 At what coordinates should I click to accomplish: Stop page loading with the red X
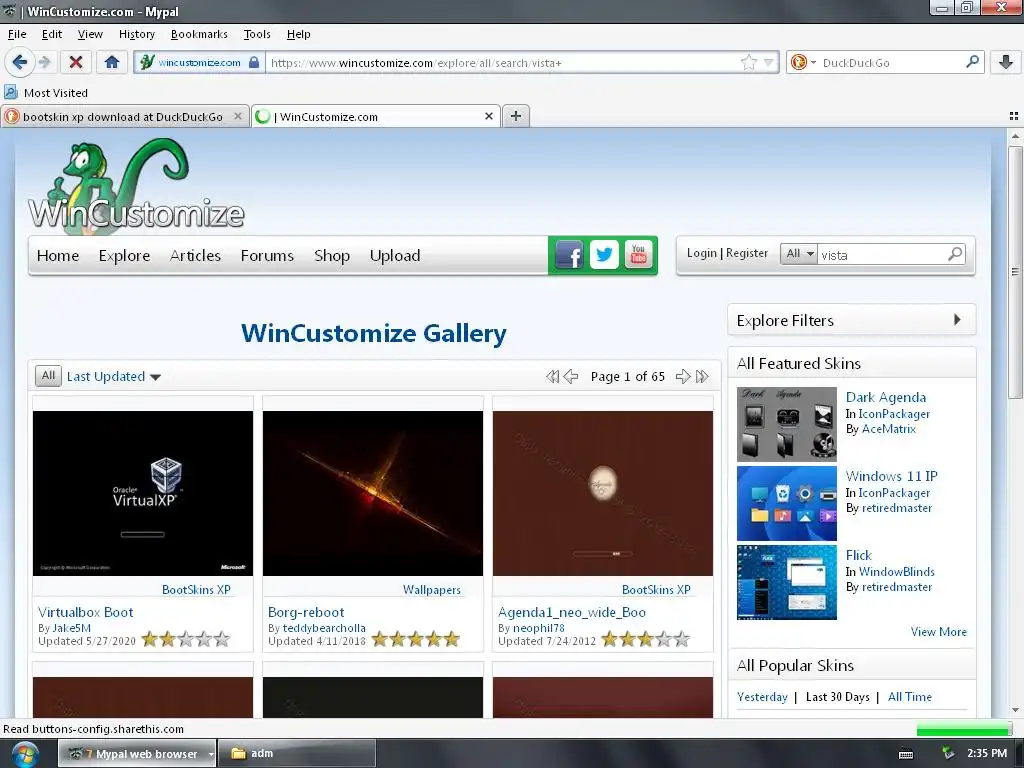click(76, 62)
